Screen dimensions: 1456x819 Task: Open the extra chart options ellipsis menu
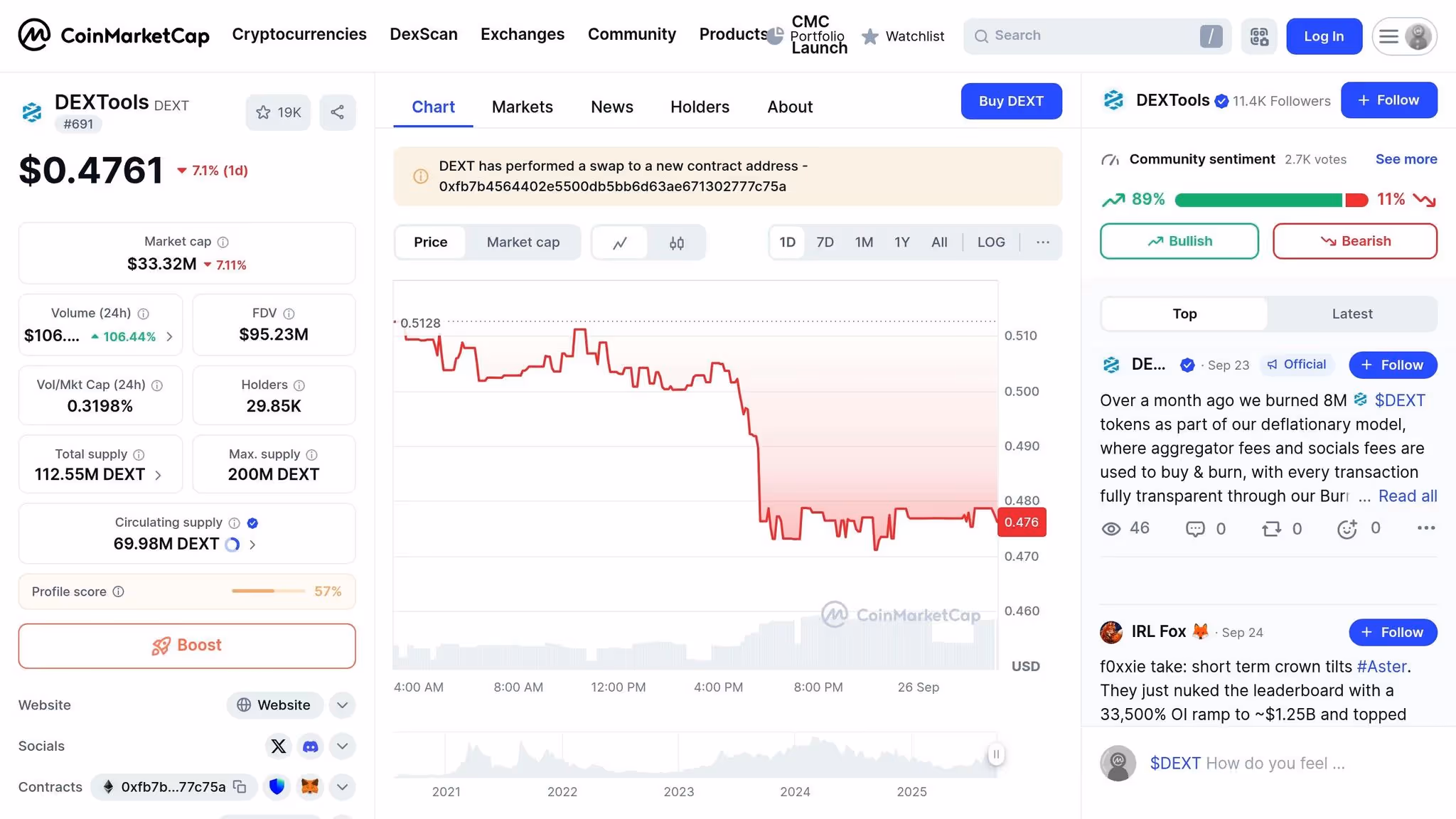[x=1042, y=242]
